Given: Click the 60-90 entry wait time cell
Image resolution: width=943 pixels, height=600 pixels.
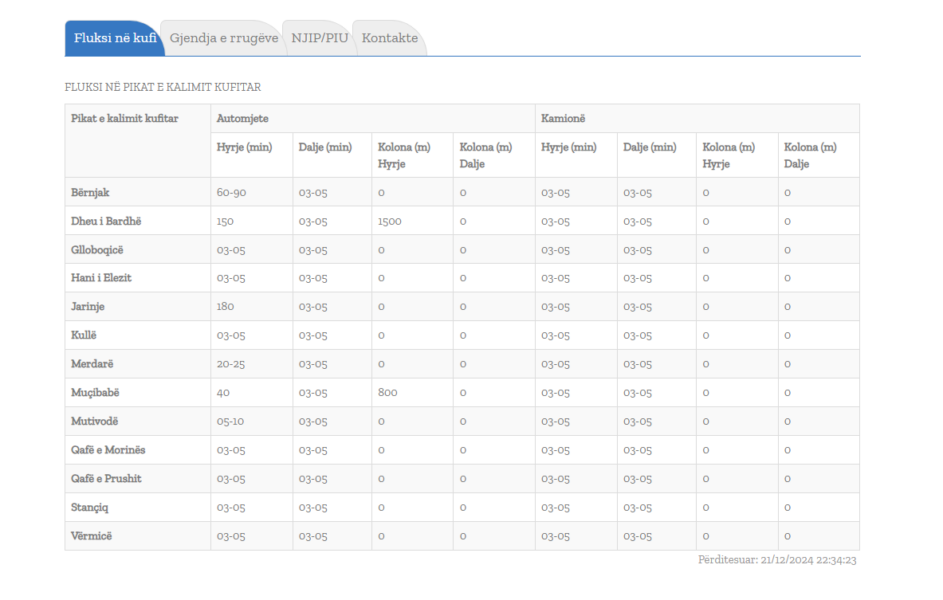Looking at the screenshot, I should tap(230, 193).
